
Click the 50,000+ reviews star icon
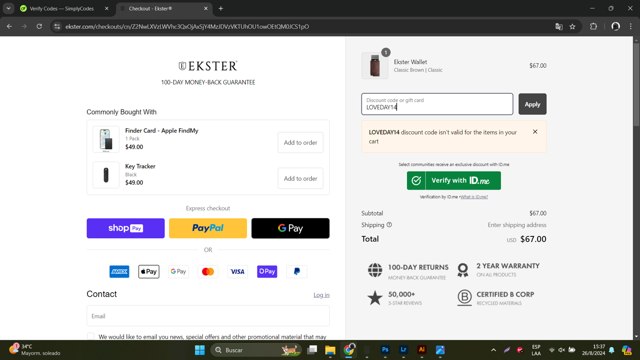click(x=375, y=298)
